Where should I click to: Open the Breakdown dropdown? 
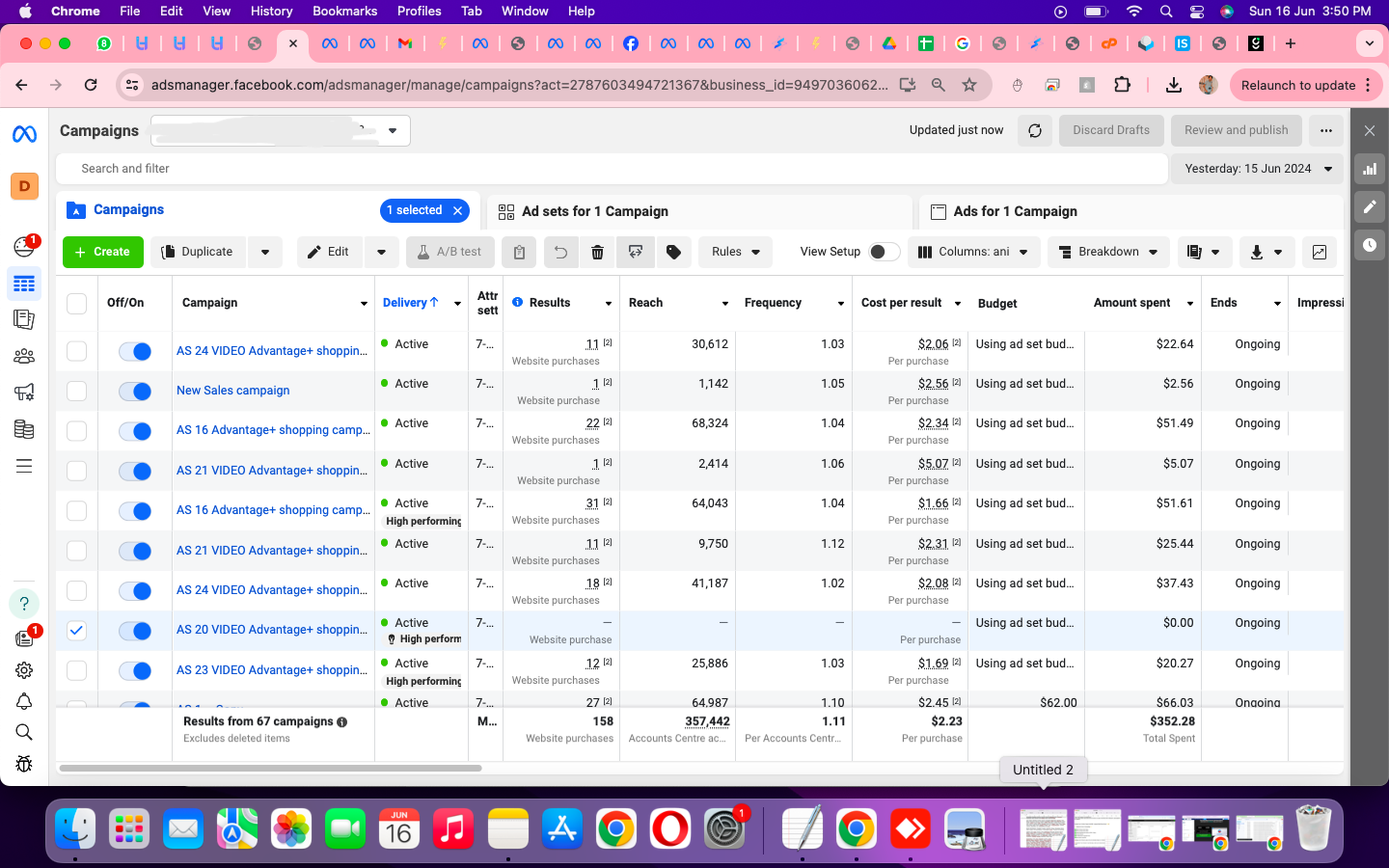coord(1107,252)
